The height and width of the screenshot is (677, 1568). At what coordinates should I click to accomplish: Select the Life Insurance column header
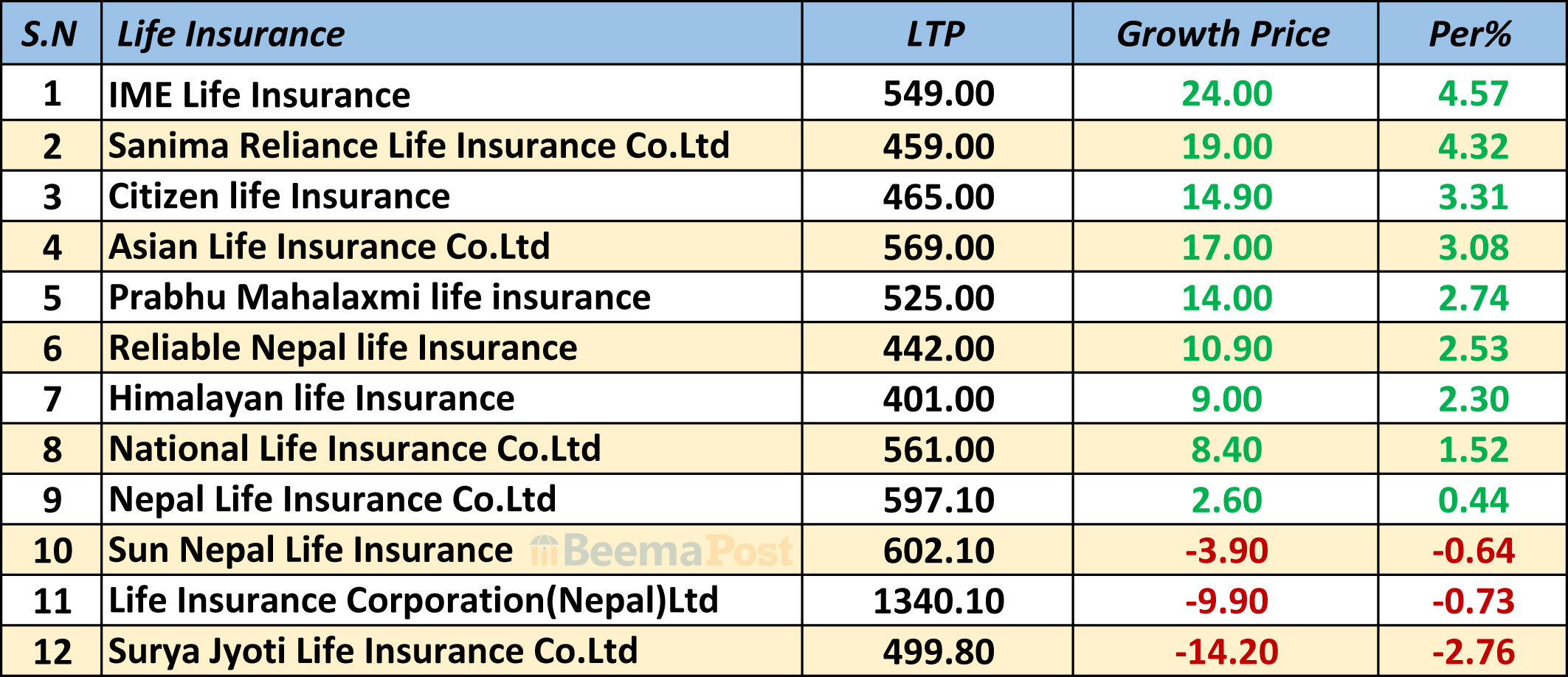[x=231, y=35]
